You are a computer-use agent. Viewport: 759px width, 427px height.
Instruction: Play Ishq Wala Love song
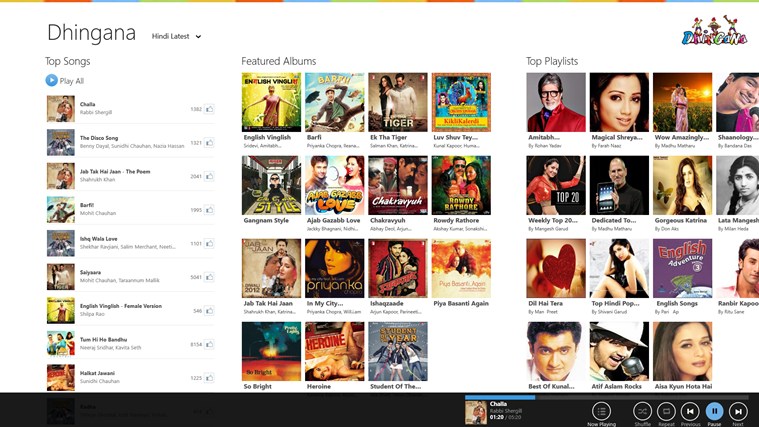(130, 243)
